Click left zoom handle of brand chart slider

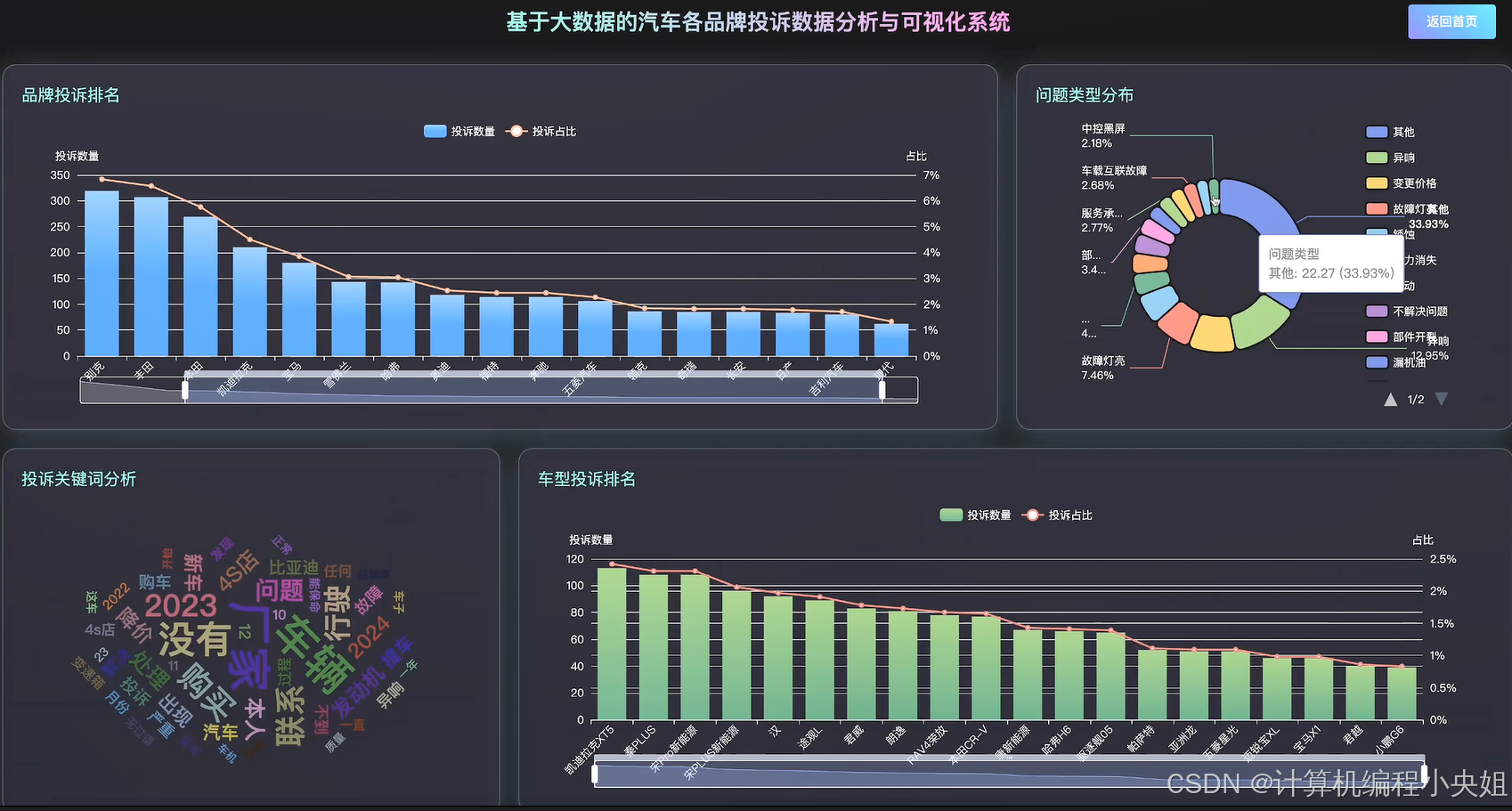pos(185,390)
